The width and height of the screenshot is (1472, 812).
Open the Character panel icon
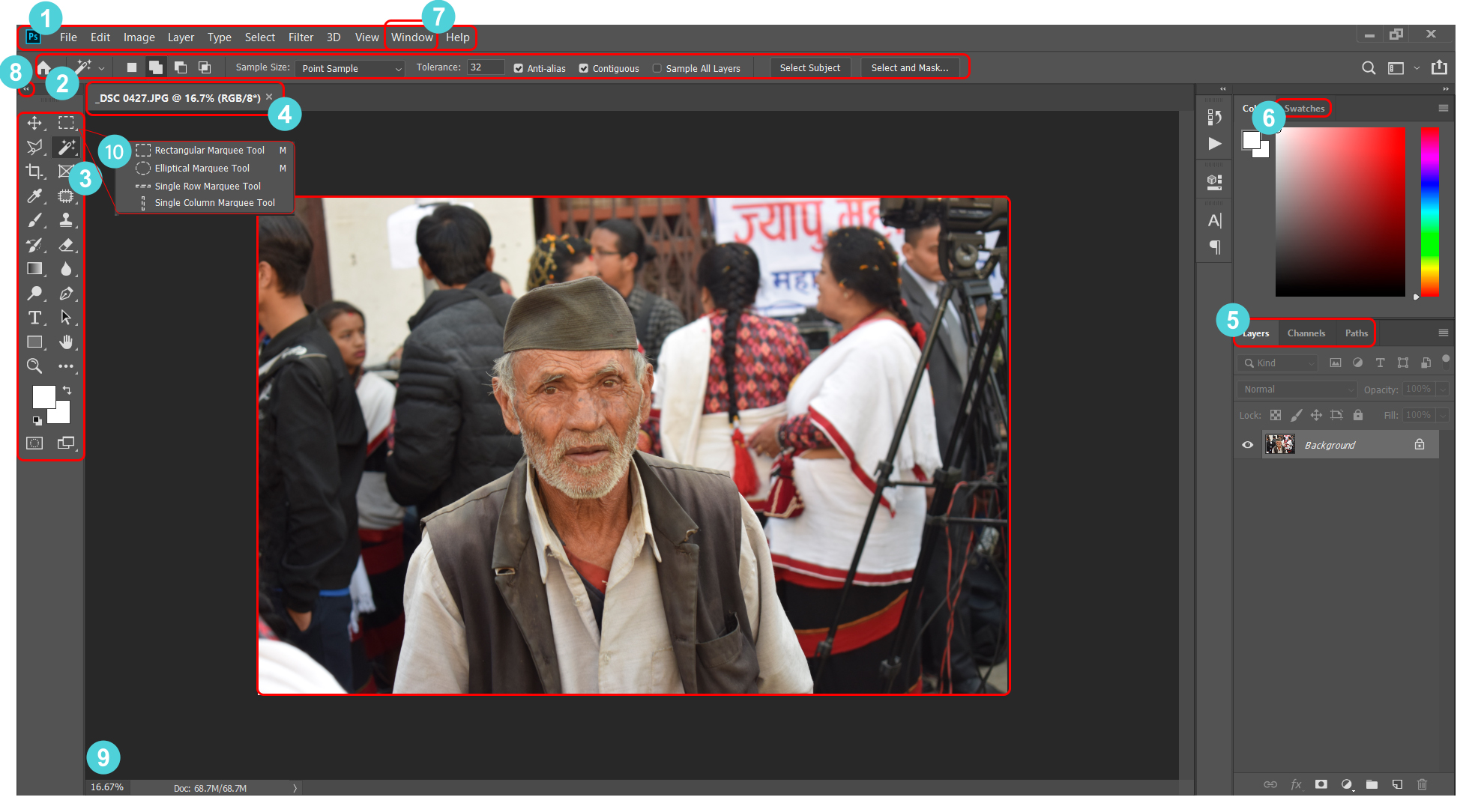click(x=1214, y=220)
